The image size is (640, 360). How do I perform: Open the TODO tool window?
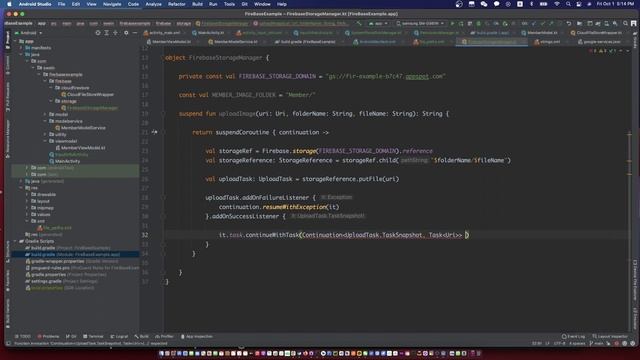pos(23,337)
